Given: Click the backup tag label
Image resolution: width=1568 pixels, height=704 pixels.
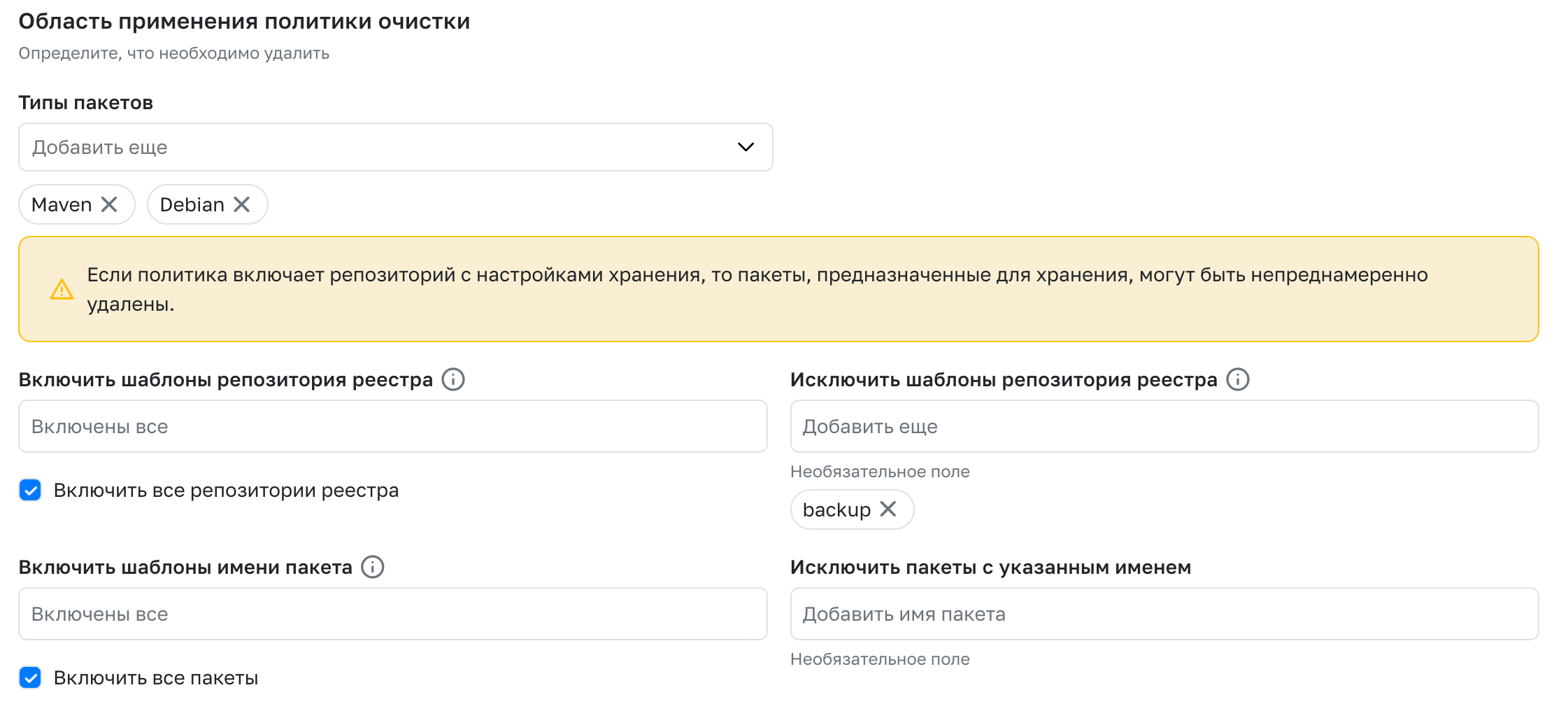Looking at the screenshot, I should tap(836, 509).
